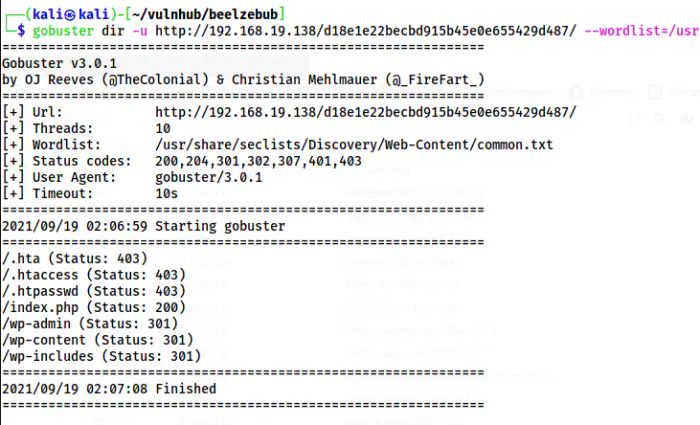Click the gobuster/3.0.1 user agent value

pyautogui.click(x=207, y=177)
